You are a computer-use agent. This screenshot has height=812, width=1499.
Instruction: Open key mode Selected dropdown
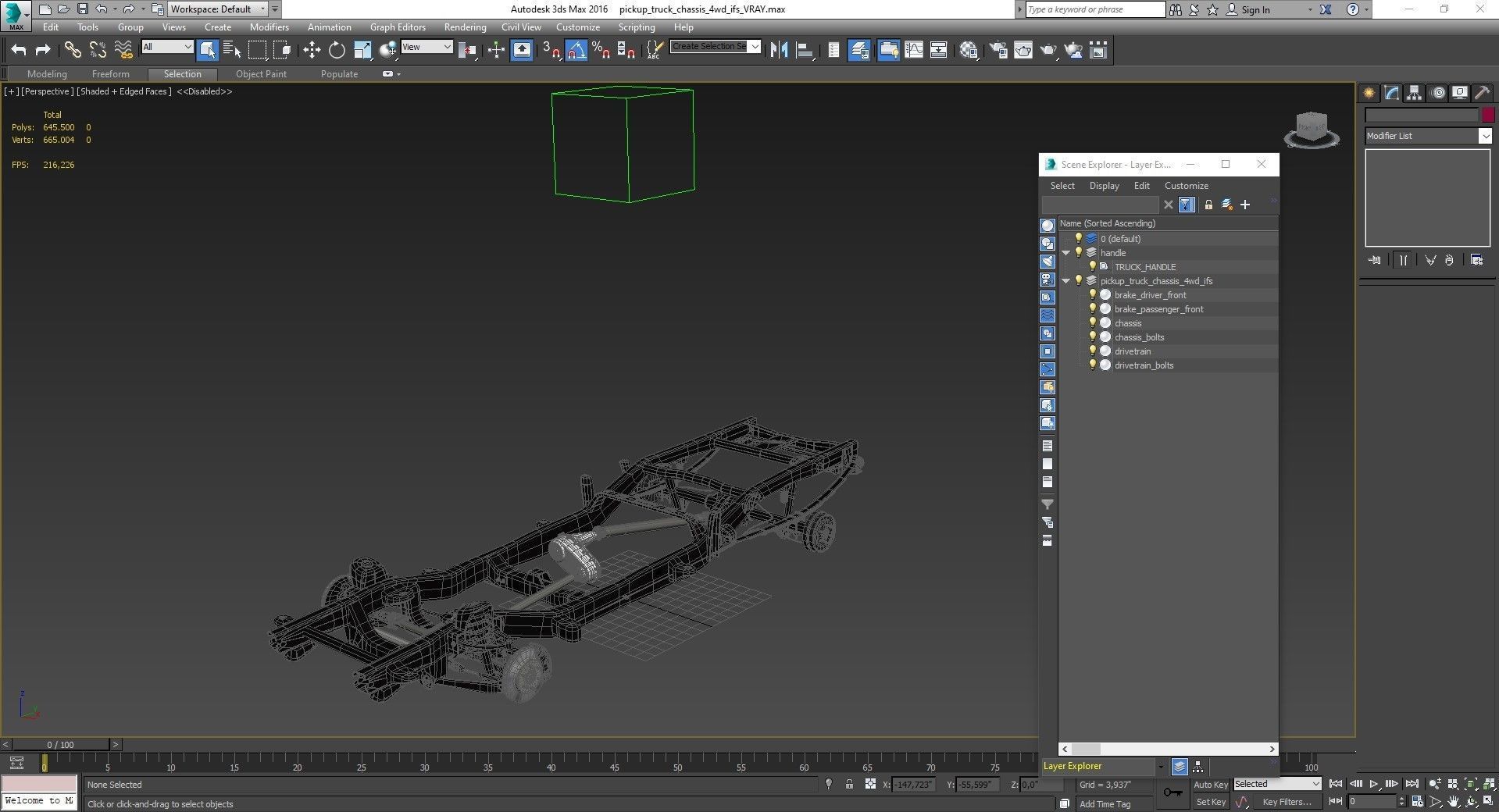(1277, 784)
